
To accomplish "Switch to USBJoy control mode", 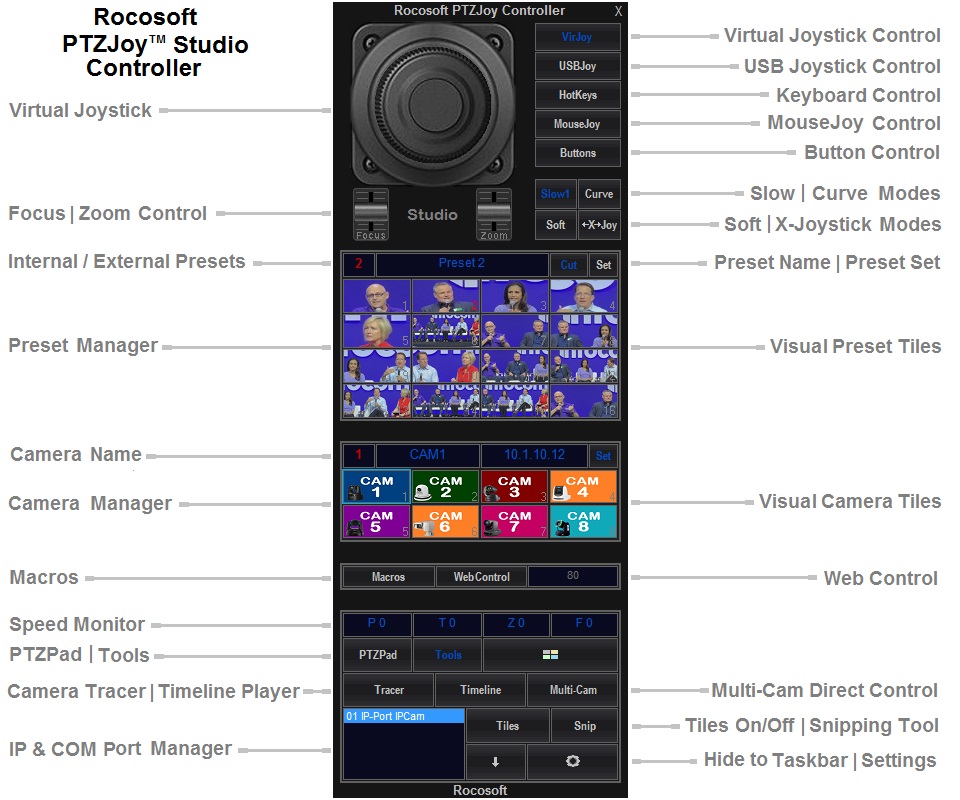I will (577, 66).
